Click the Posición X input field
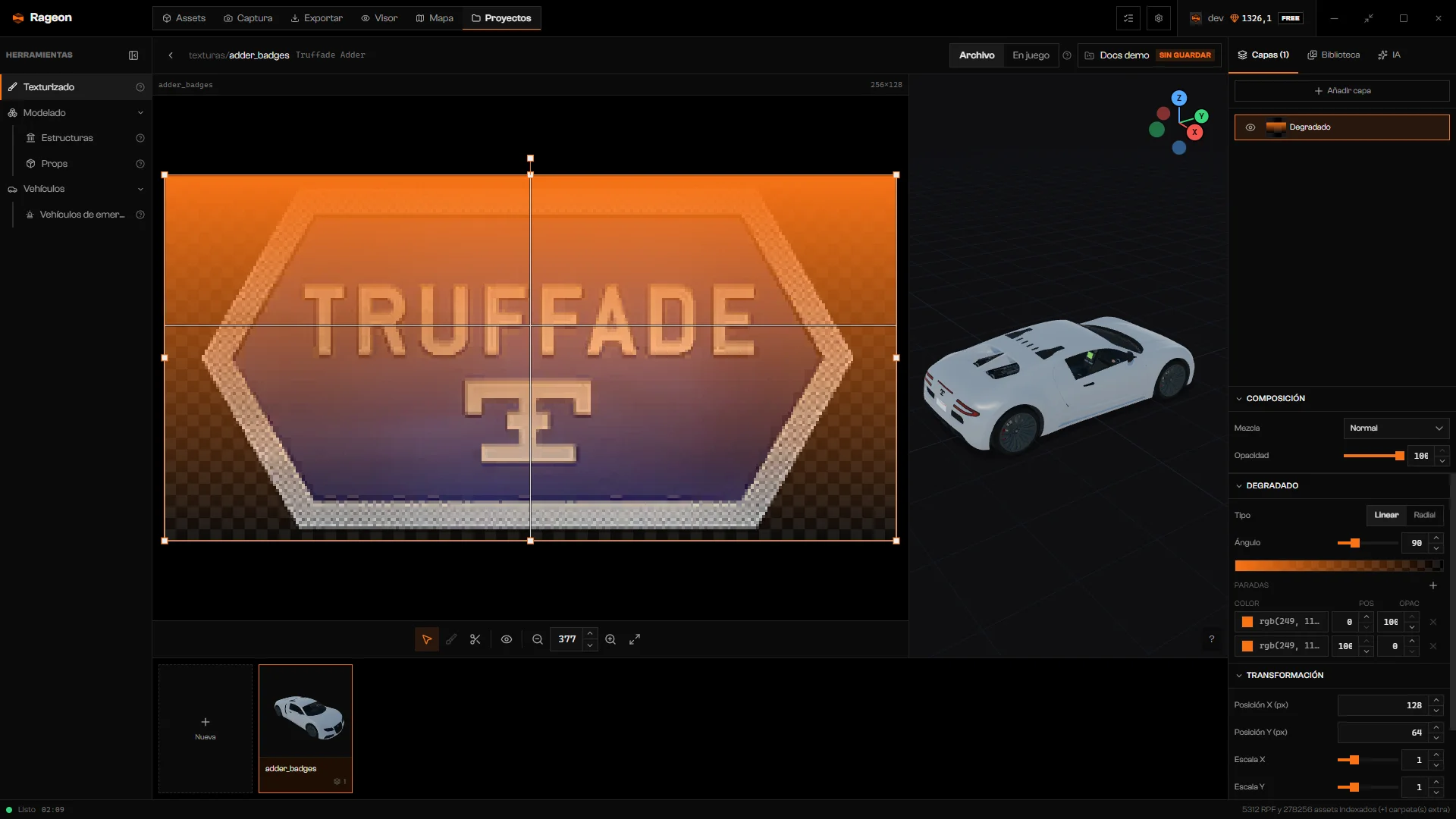Image resolution: width=1456 pixels, height=819 pixels. (x=1383, y=705)
